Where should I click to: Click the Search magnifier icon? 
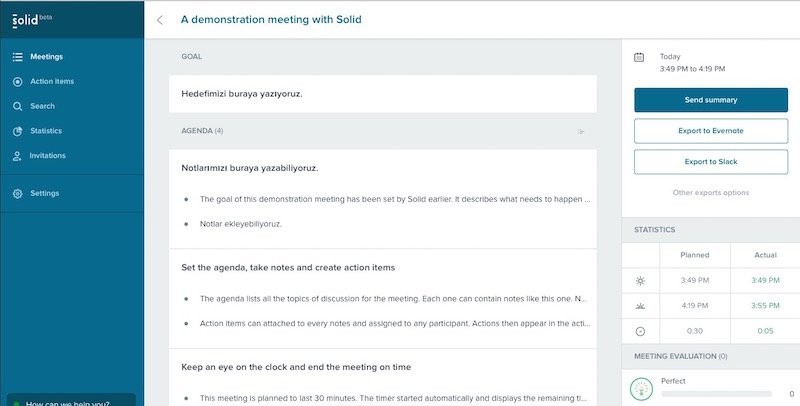pyautogui.click(x=18, y=106)
